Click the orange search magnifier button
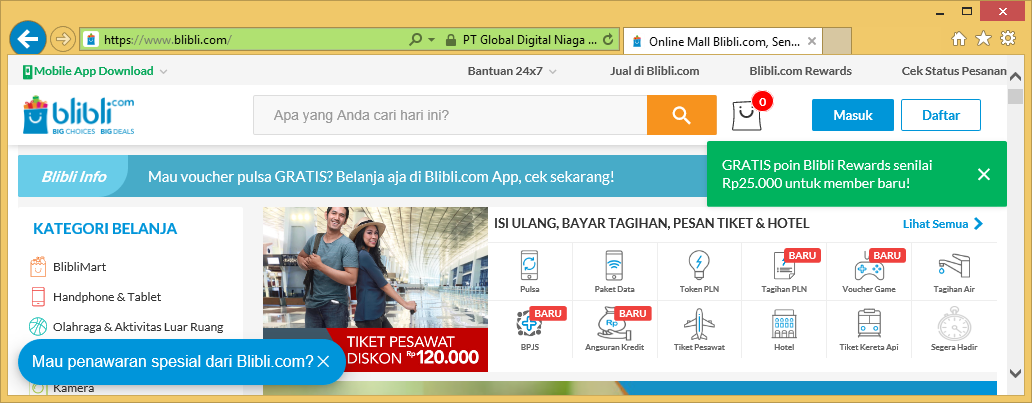The image size is (1032, 403). pyautogui.click(x=681, y=115)
